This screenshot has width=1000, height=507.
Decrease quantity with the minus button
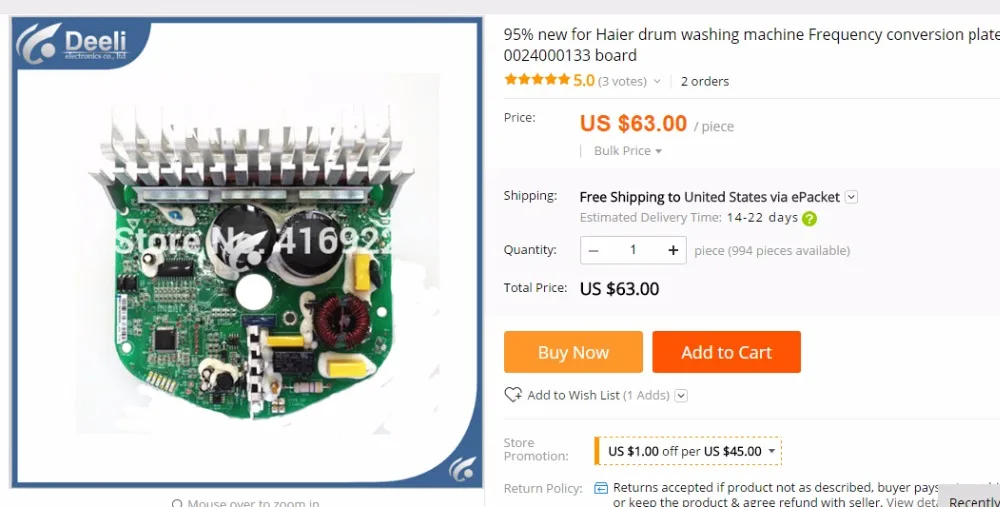click(594, 250)
